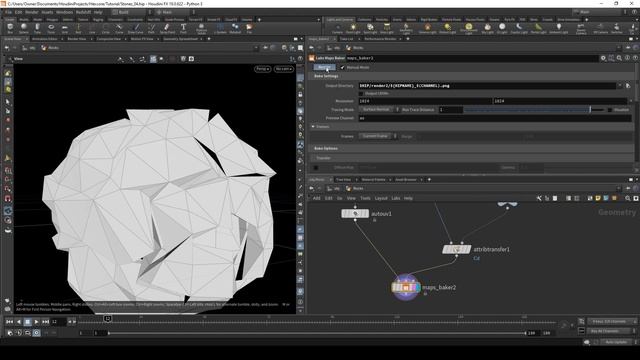640x360 pixels.
Task: Open the find icon in network editor toolbar
Action: (628, 198)
